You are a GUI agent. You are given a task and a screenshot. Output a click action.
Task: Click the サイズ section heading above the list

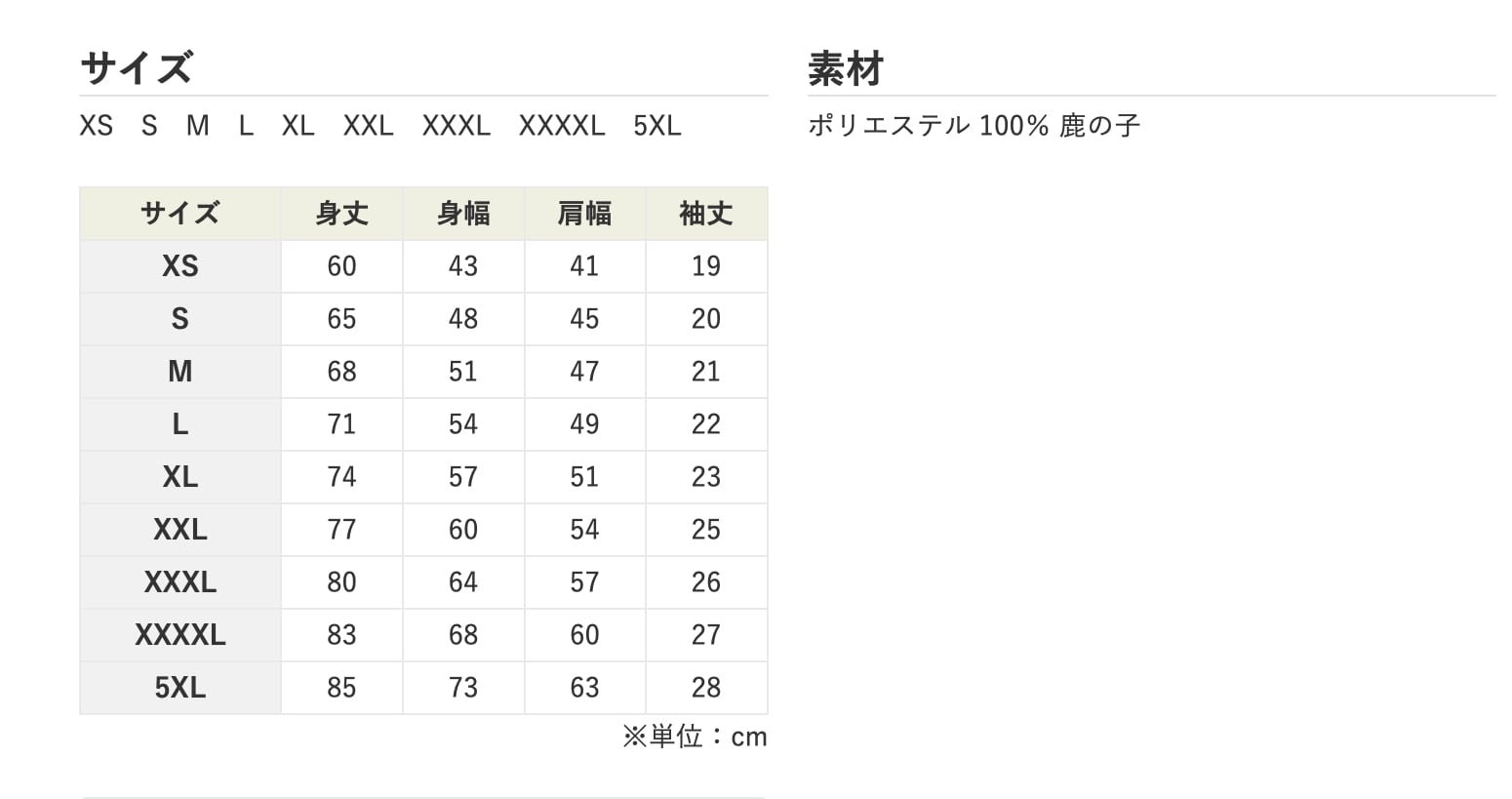click(137, 69)
